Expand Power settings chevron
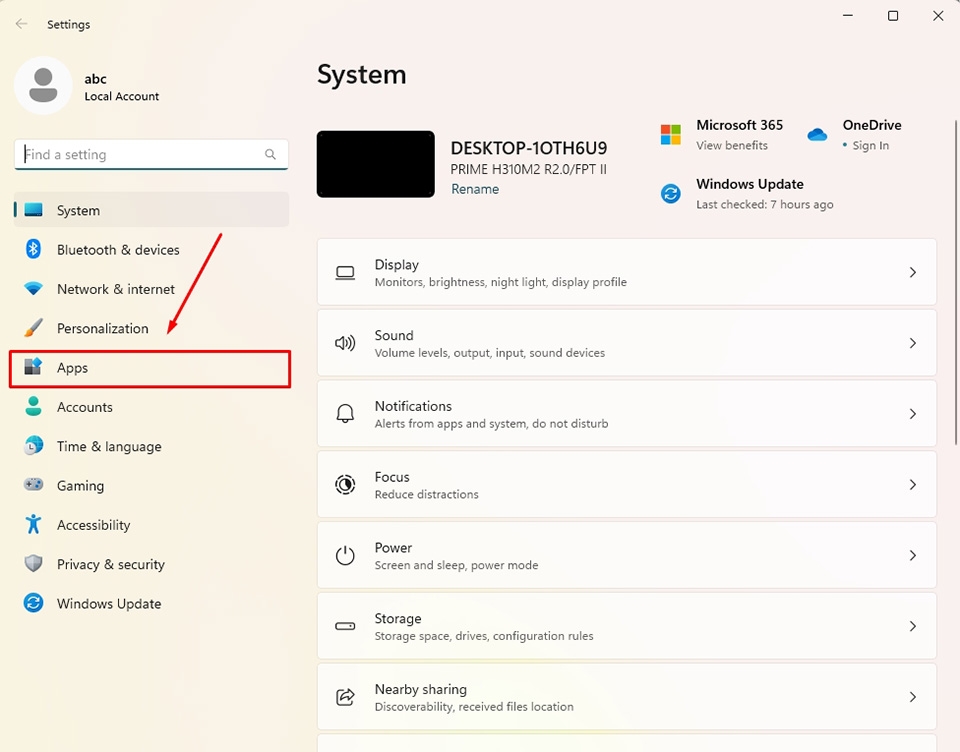Screen dimensions: 960x752 (x=912, y=555)
